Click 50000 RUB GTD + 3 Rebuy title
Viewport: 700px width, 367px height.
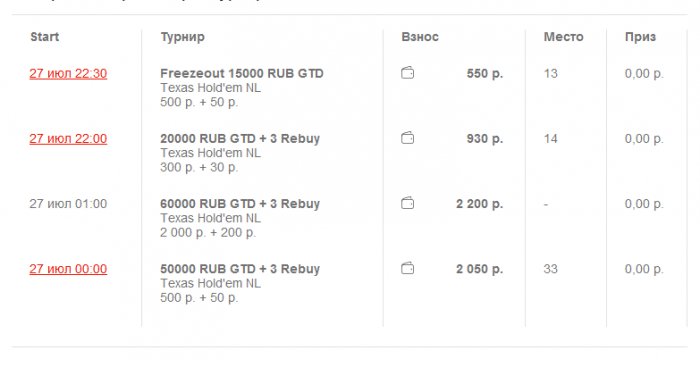coord(240,269)
